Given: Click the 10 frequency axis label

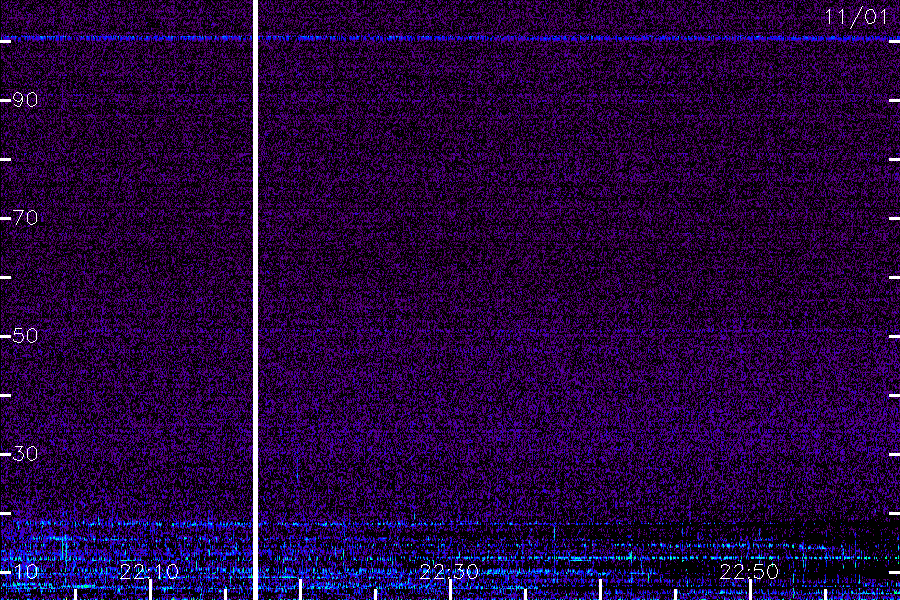Looking at the screenshot, I should (25, 571).
